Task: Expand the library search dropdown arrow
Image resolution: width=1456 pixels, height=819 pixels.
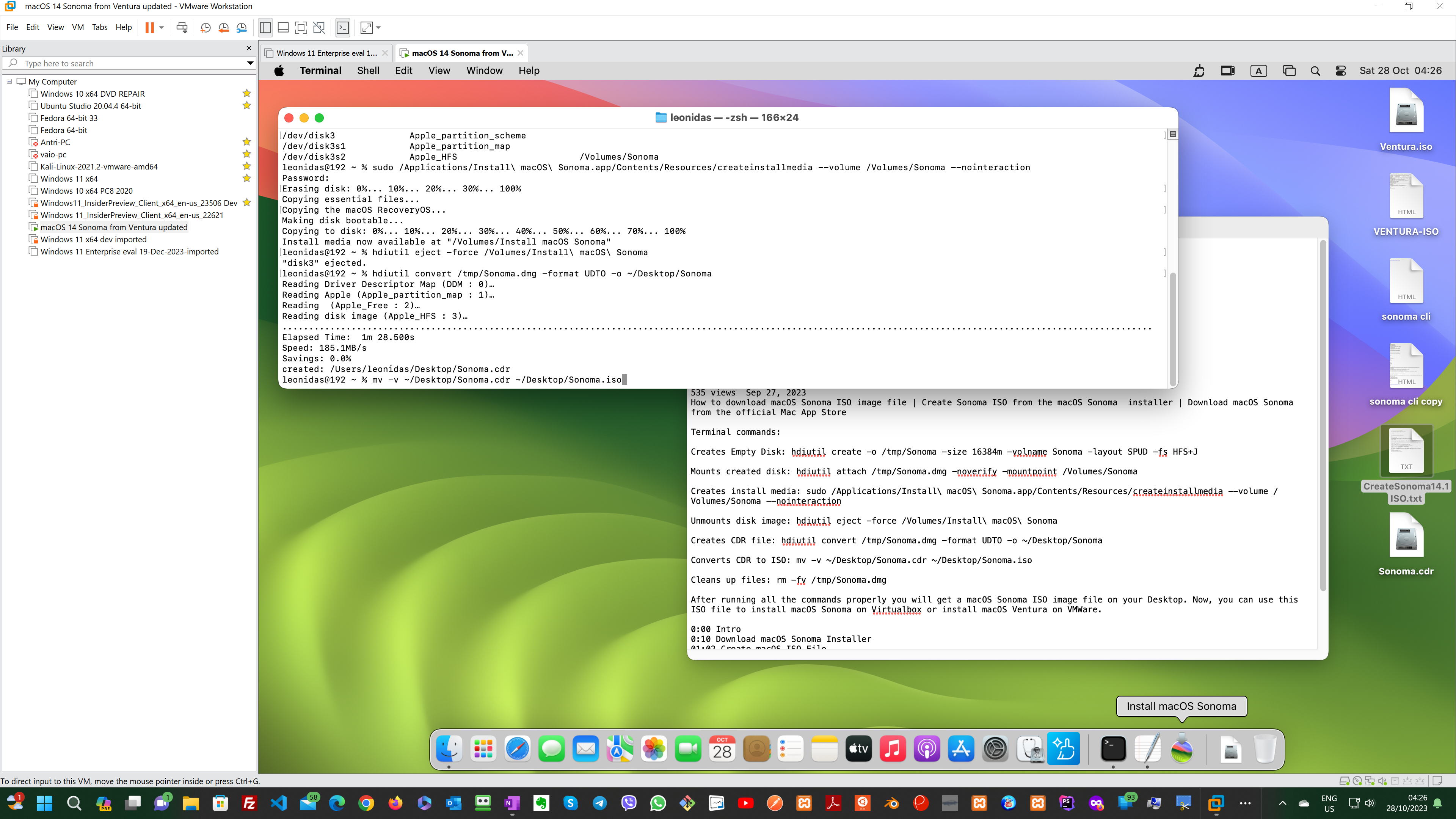Action: pyautogui.click(x=250, y=63)
